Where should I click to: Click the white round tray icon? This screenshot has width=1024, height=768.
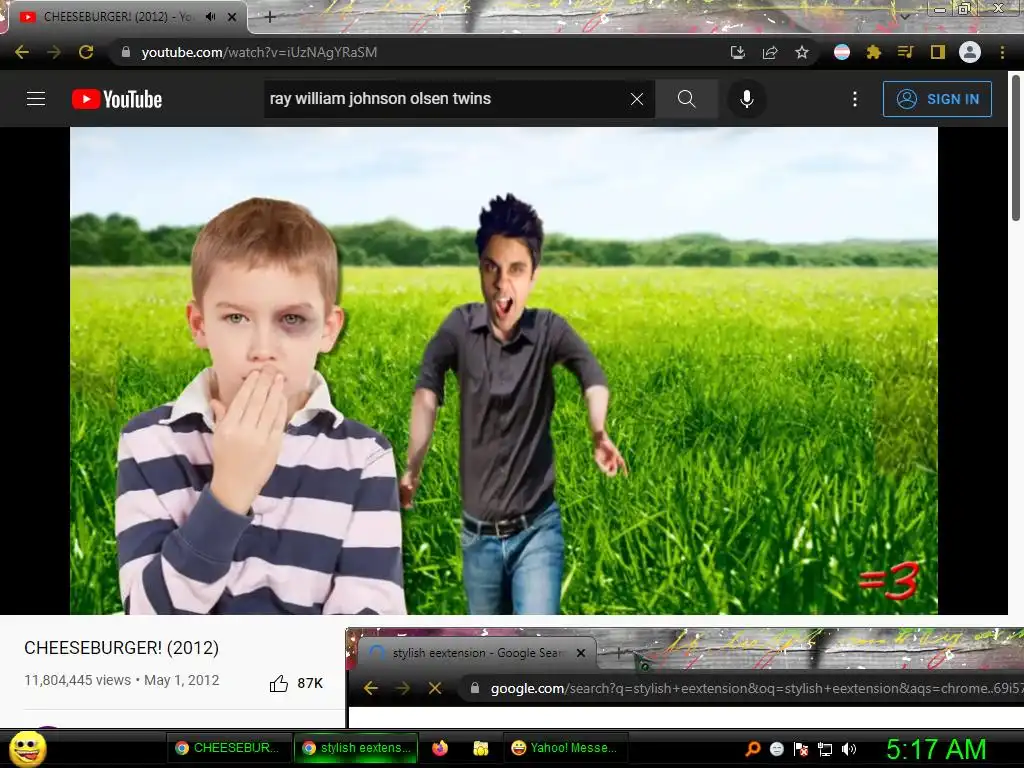[x=776, y=748]
